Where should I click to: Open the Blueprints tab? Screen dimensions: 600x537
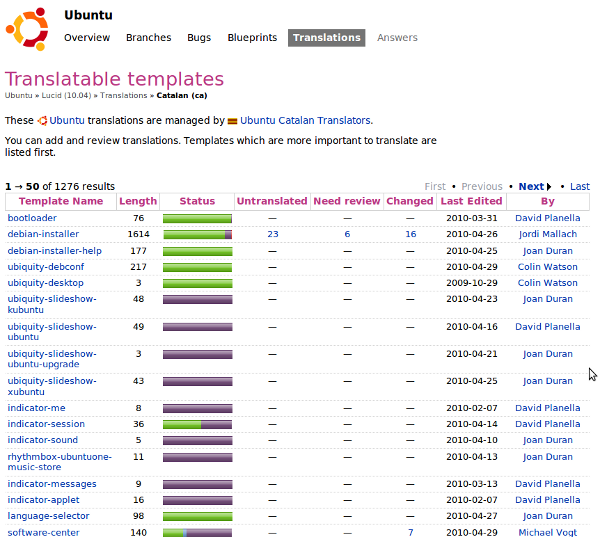(x=252, y=38)
